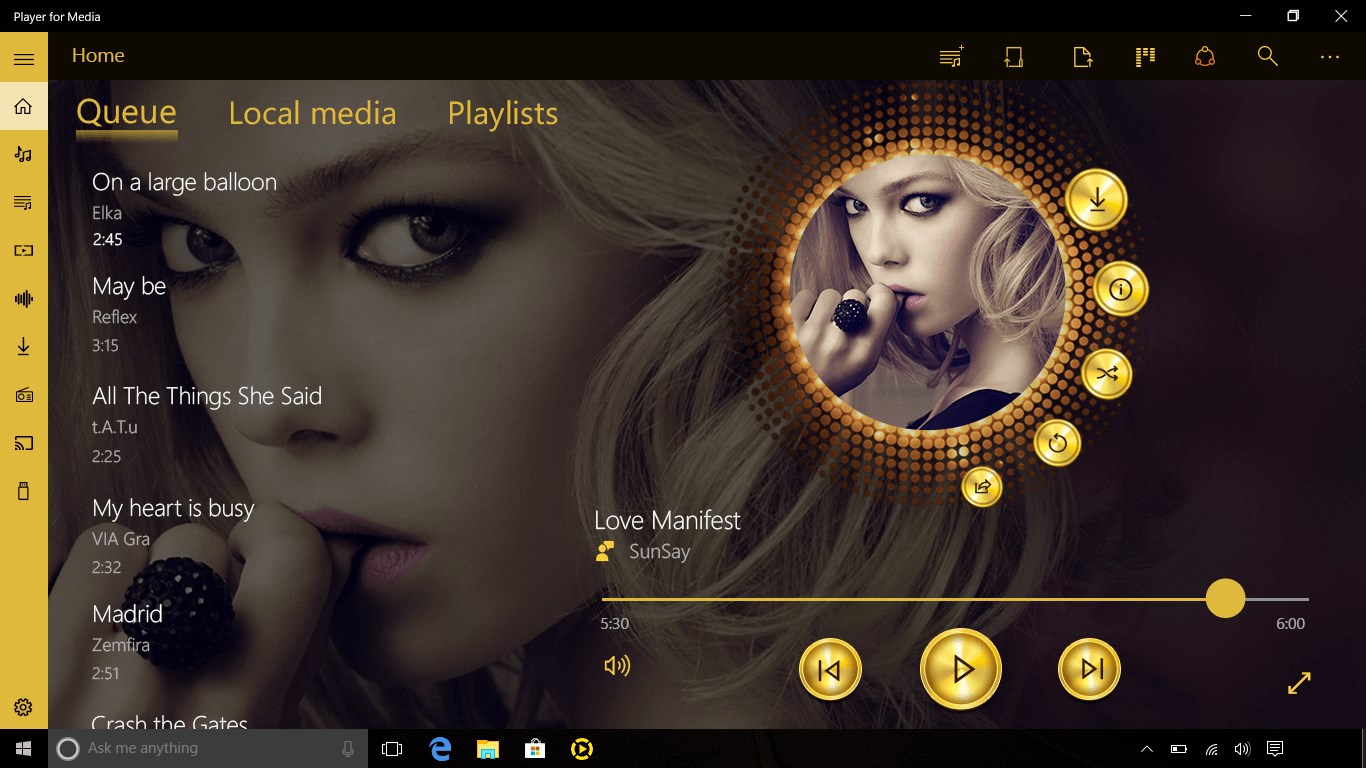Open the Radio section in the sidebar
The width and height of the screenshot is (1366, 768).
pos(22,394)
